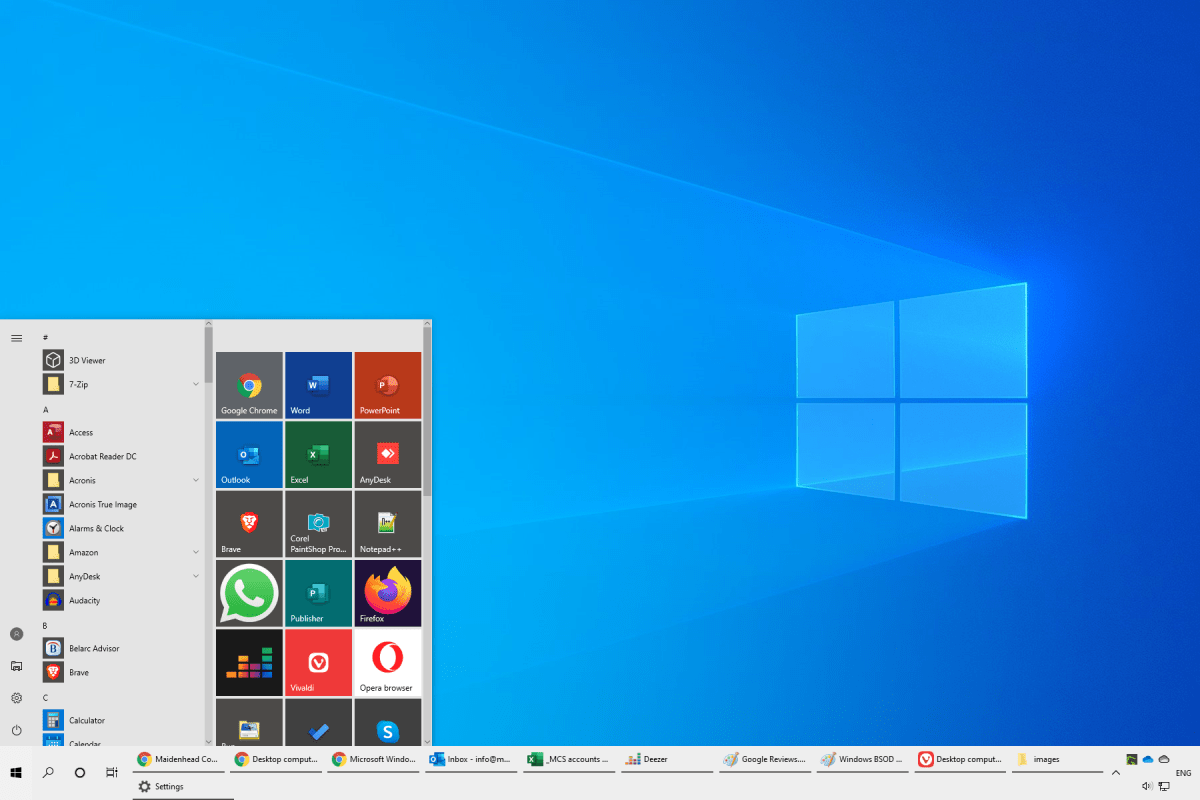Open the images folder taskbar window
Image resolution: width=1200 pixels, height=800 pixels.
(1056, 760)
